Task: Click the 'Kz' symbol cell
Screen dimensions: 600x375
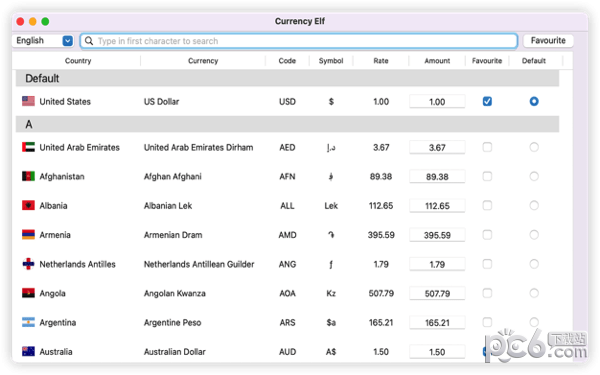Action: pyautogui.click(x=331, y=293)
